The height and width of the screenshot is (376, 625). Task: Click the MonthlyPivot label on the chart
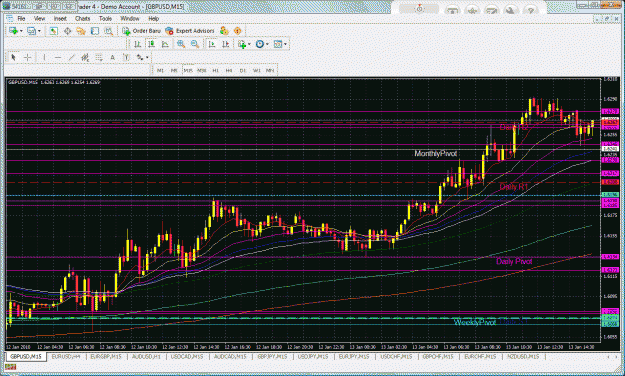(x=436, y=154)
